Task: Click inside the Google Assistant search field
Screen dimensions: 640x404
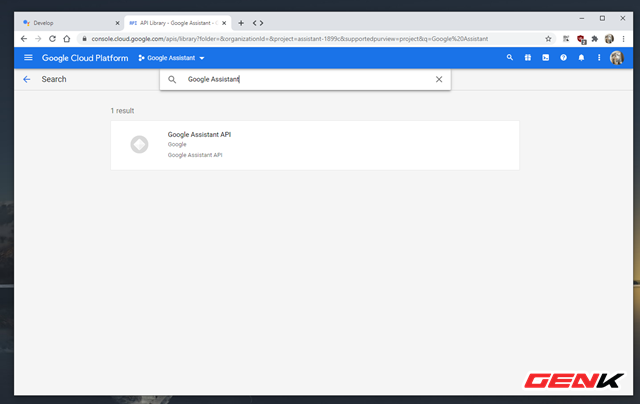Action: (306, 79)
